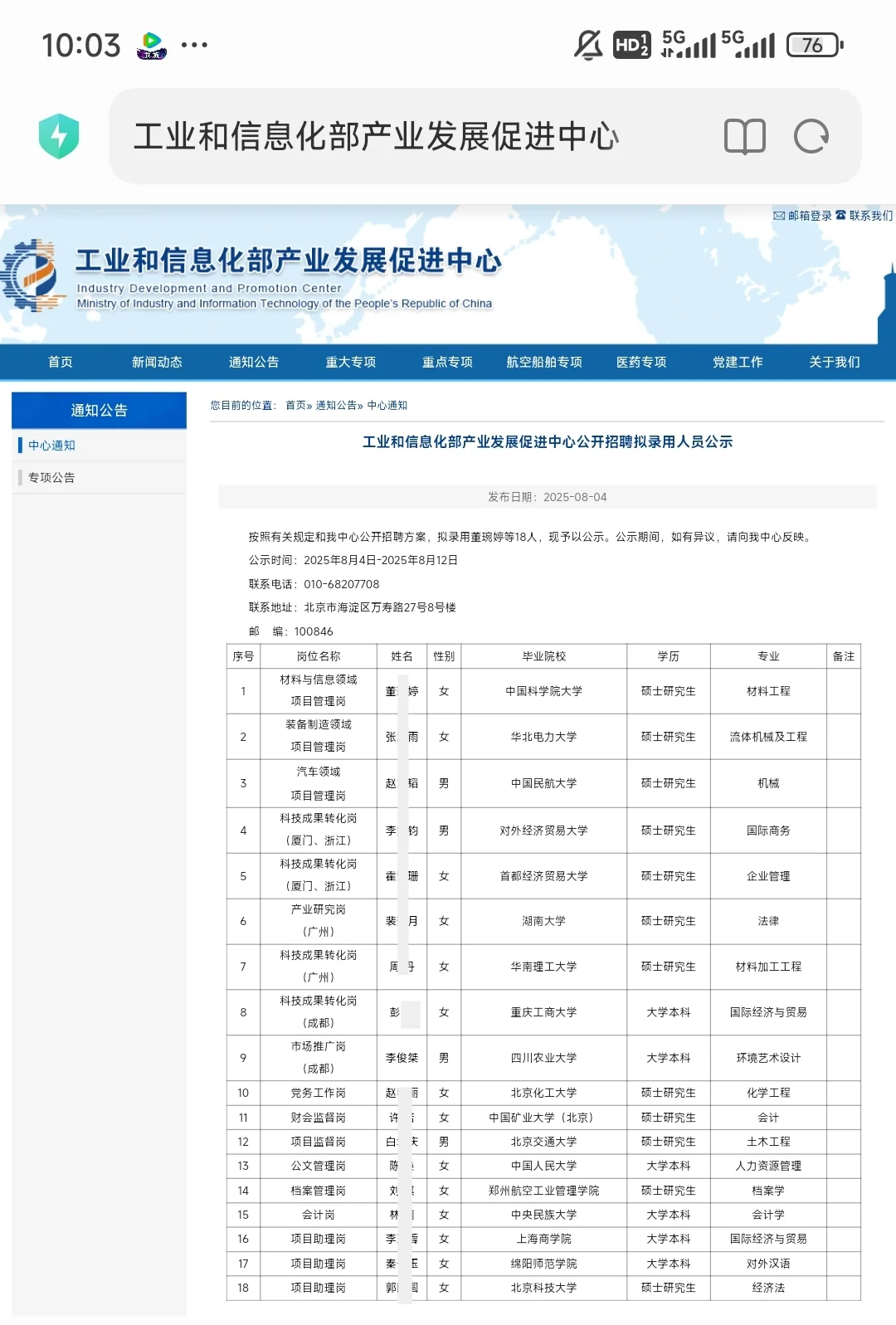The width and height of the screenshot is (896, 1325).
Task: Go to 首页 in navigation bar
Action: click(x=61, y=362)
